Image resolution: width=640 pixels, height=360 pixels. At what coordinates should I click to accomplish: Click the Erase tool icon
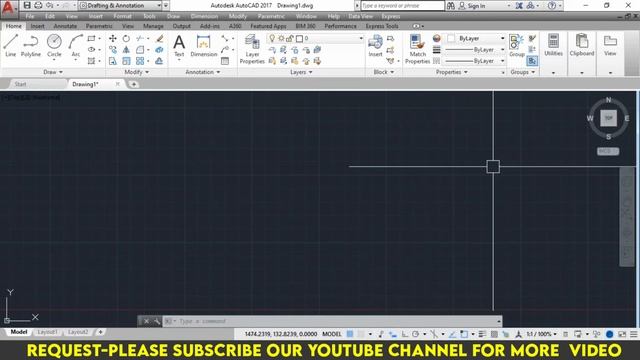click(160, 38)
